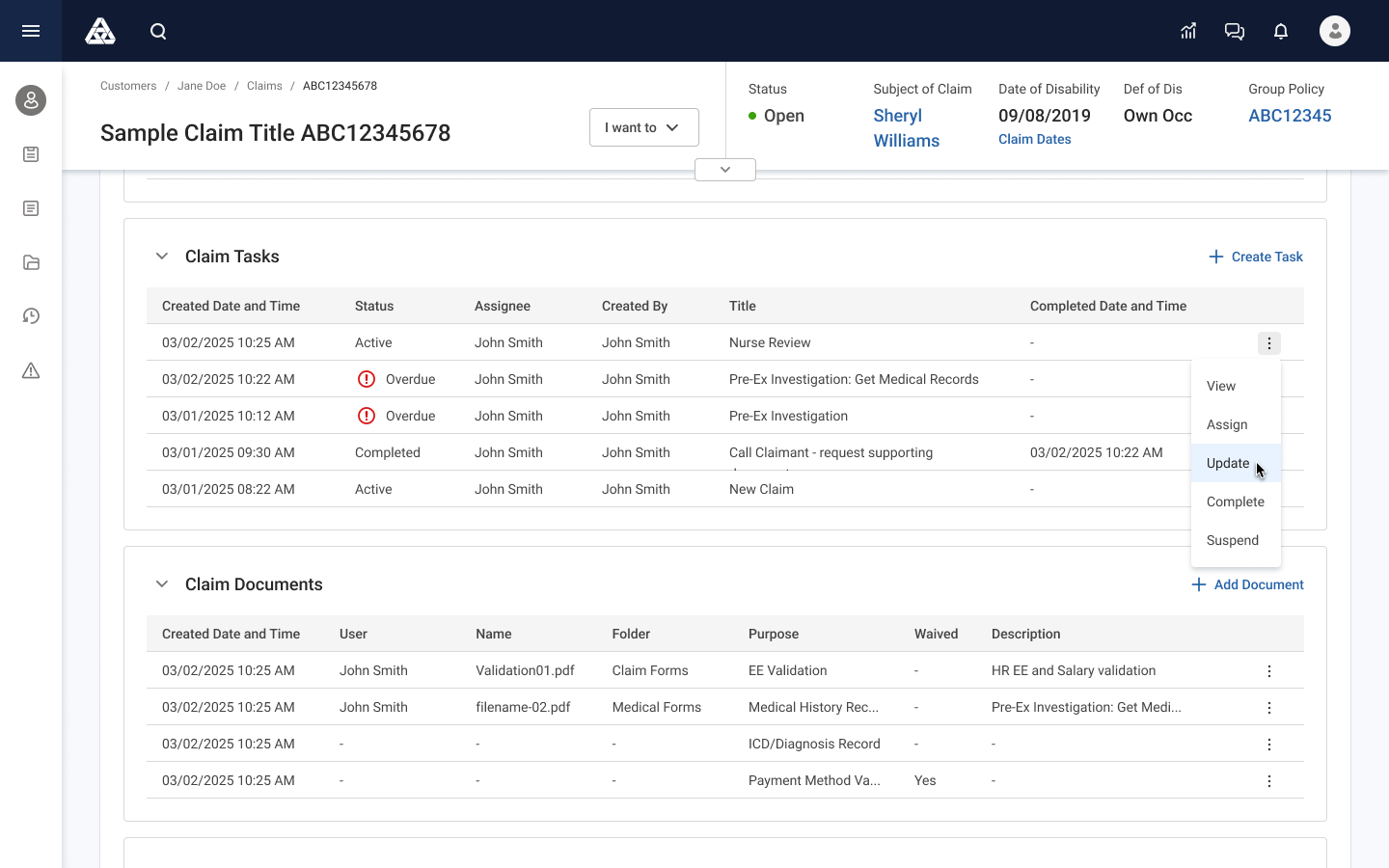
Task: Open the hamburger navigation menu
Action: pyautogui.click(x=31, y=31)
